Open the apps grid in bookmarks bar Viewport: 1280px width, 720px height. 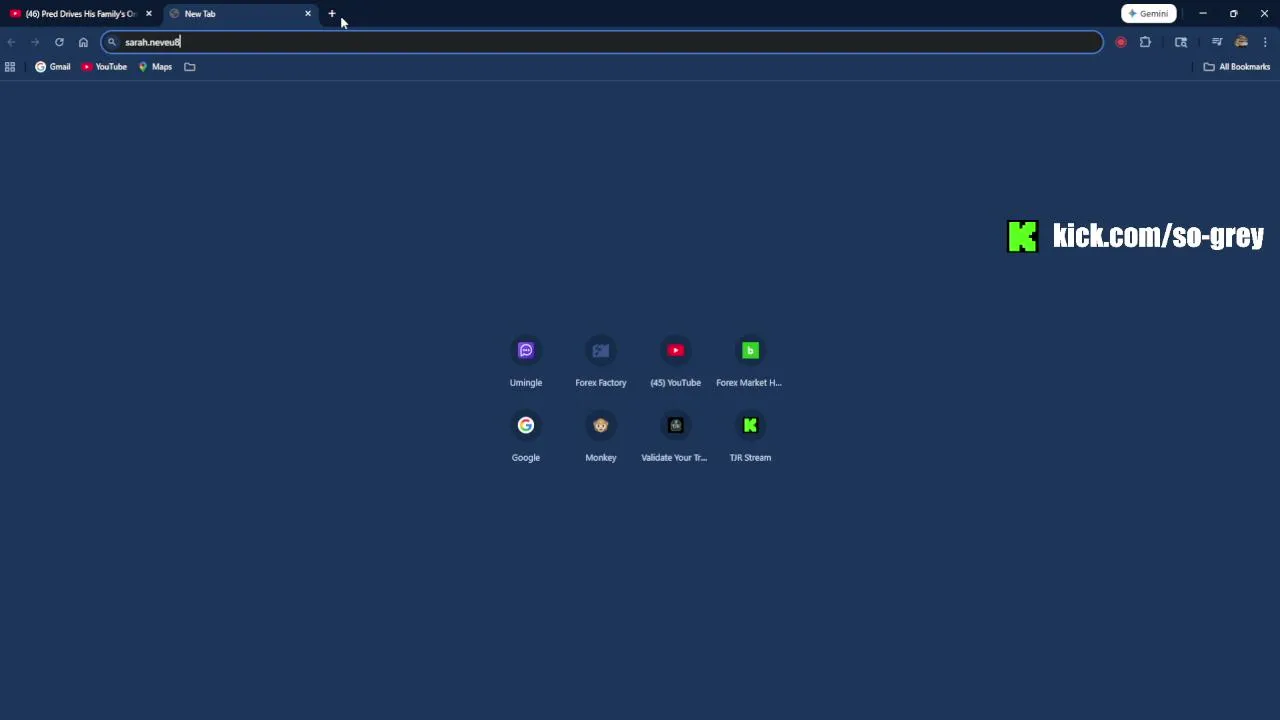pos(10,67)
